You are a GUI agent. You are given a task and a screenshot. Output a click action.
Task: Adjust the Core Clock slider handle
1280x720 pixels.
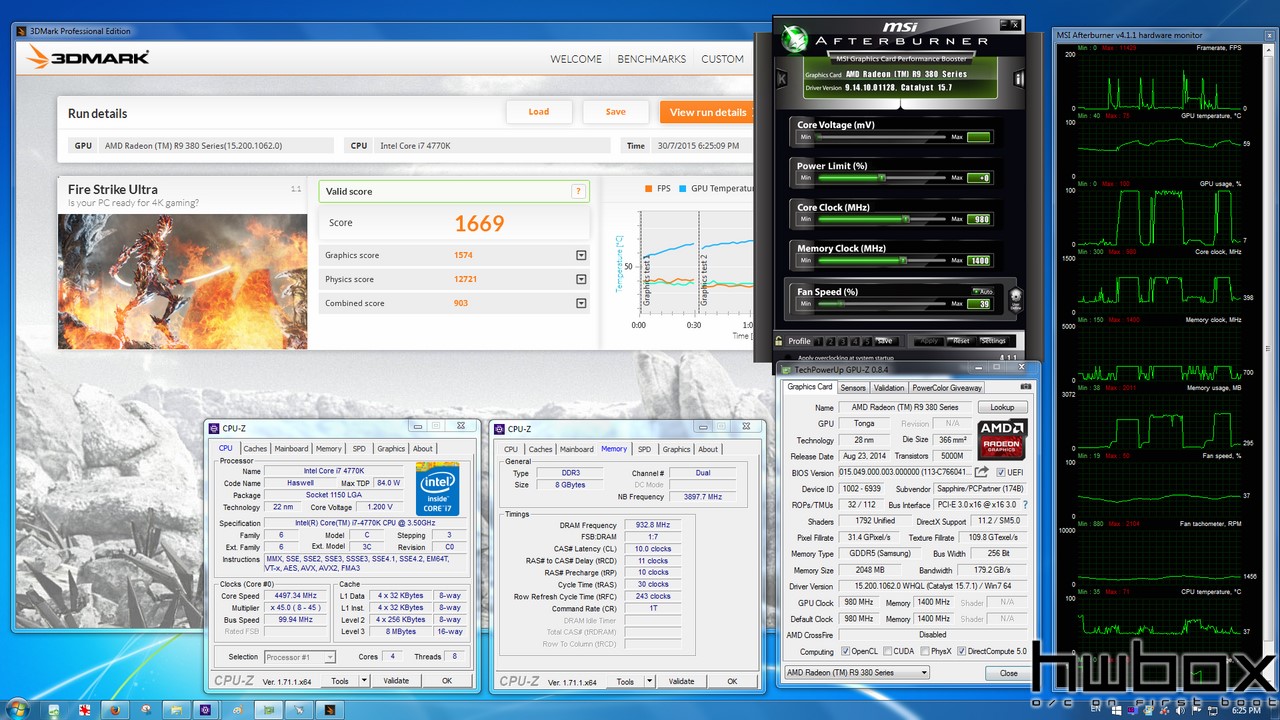(906, 218)
